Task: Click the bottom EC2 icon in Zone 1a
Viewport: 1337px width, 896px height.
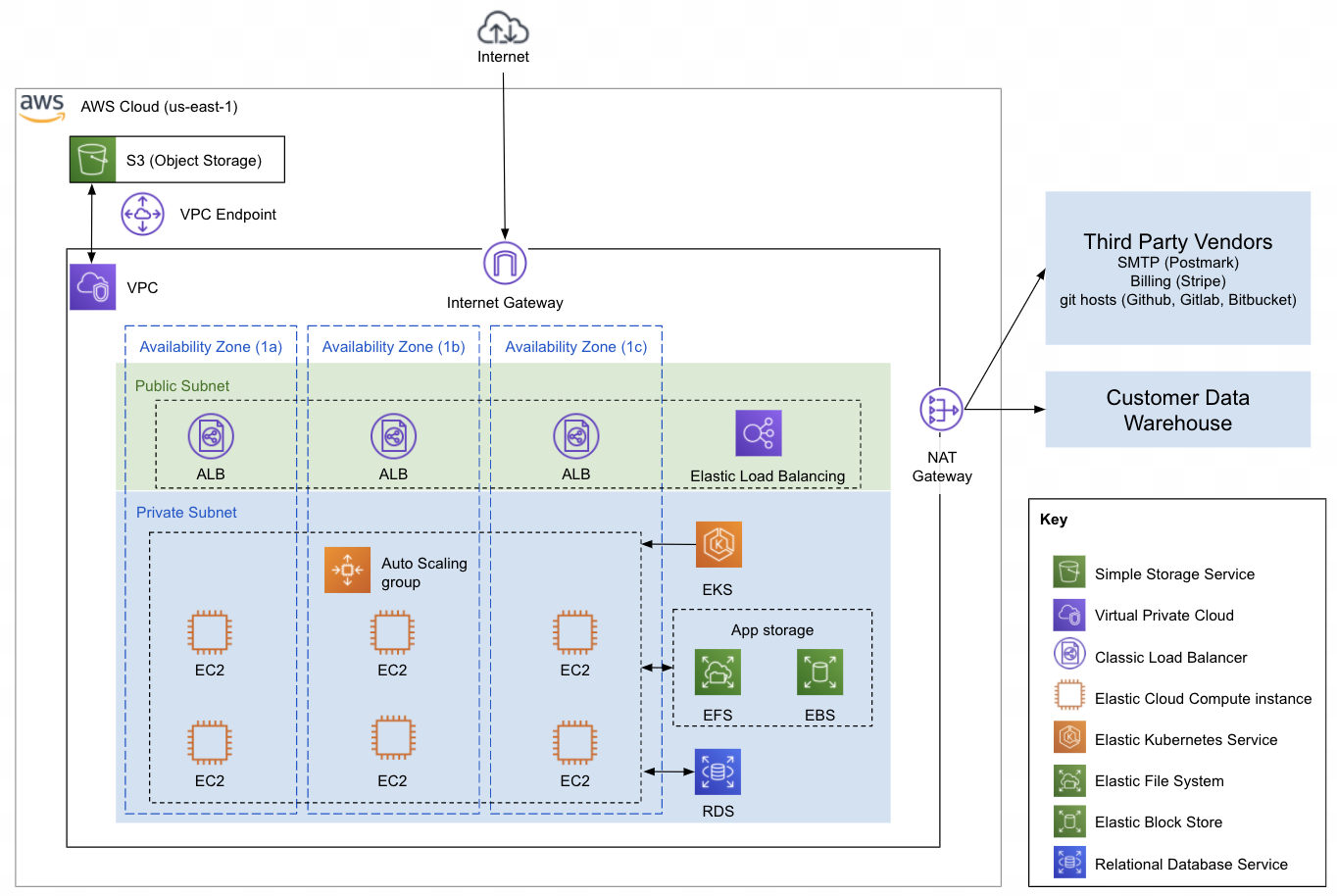Action: (x=210, y=743)
